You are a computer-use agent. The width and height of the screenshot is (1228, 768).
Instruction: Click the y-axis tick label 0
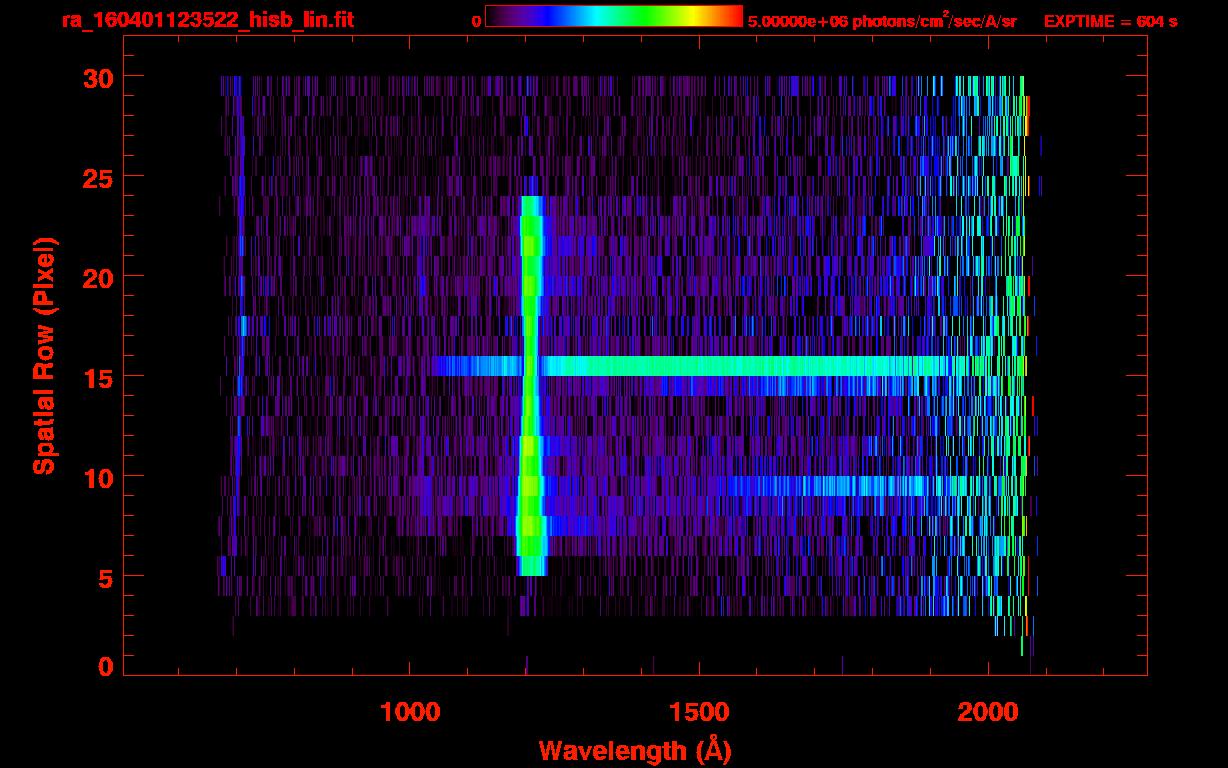(x=105, y=666)
